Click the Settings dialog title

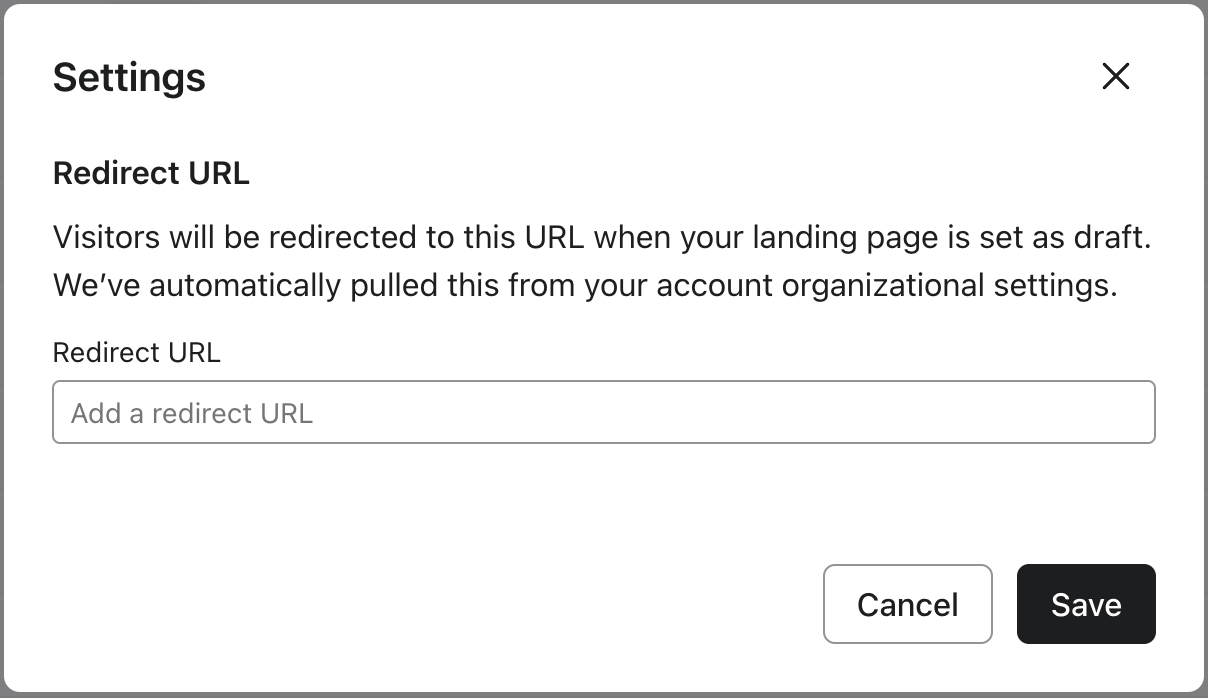[129, 77]
